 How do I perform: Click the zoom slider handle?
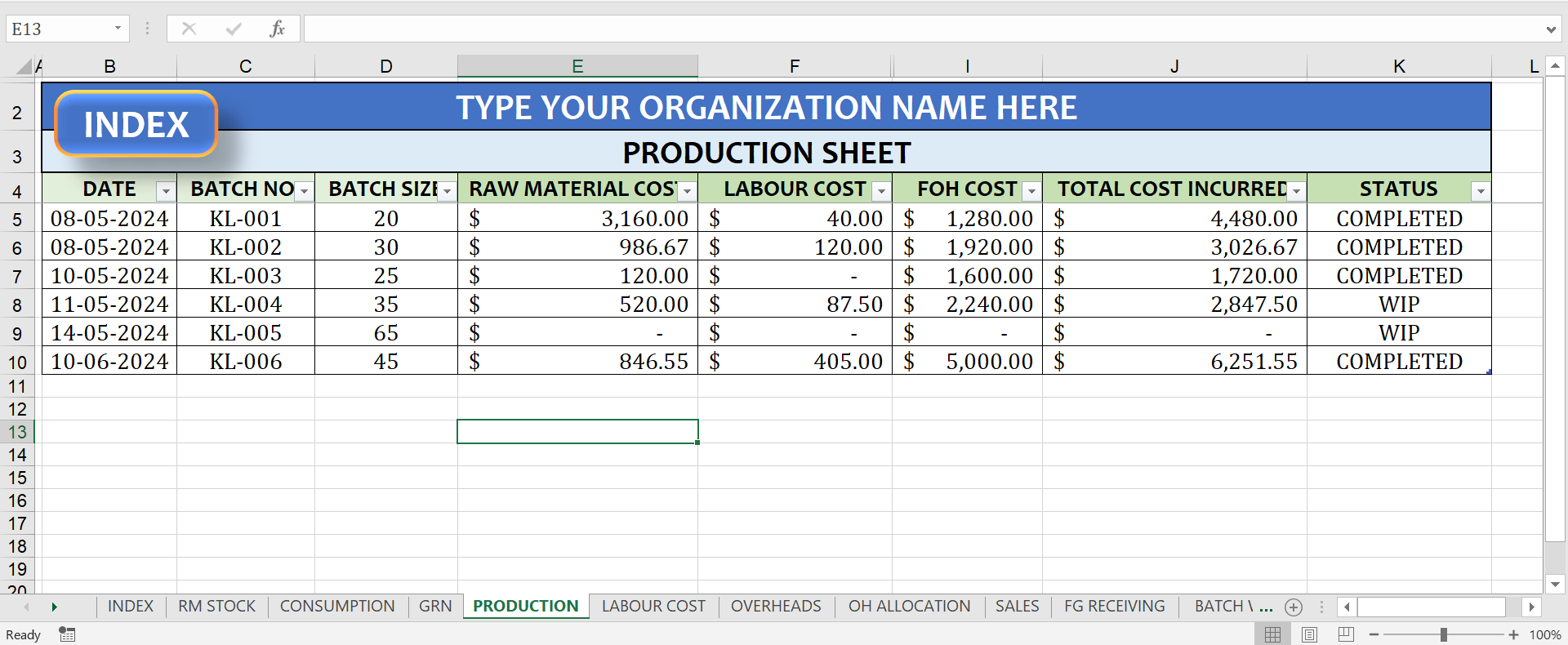[1444, 634]
